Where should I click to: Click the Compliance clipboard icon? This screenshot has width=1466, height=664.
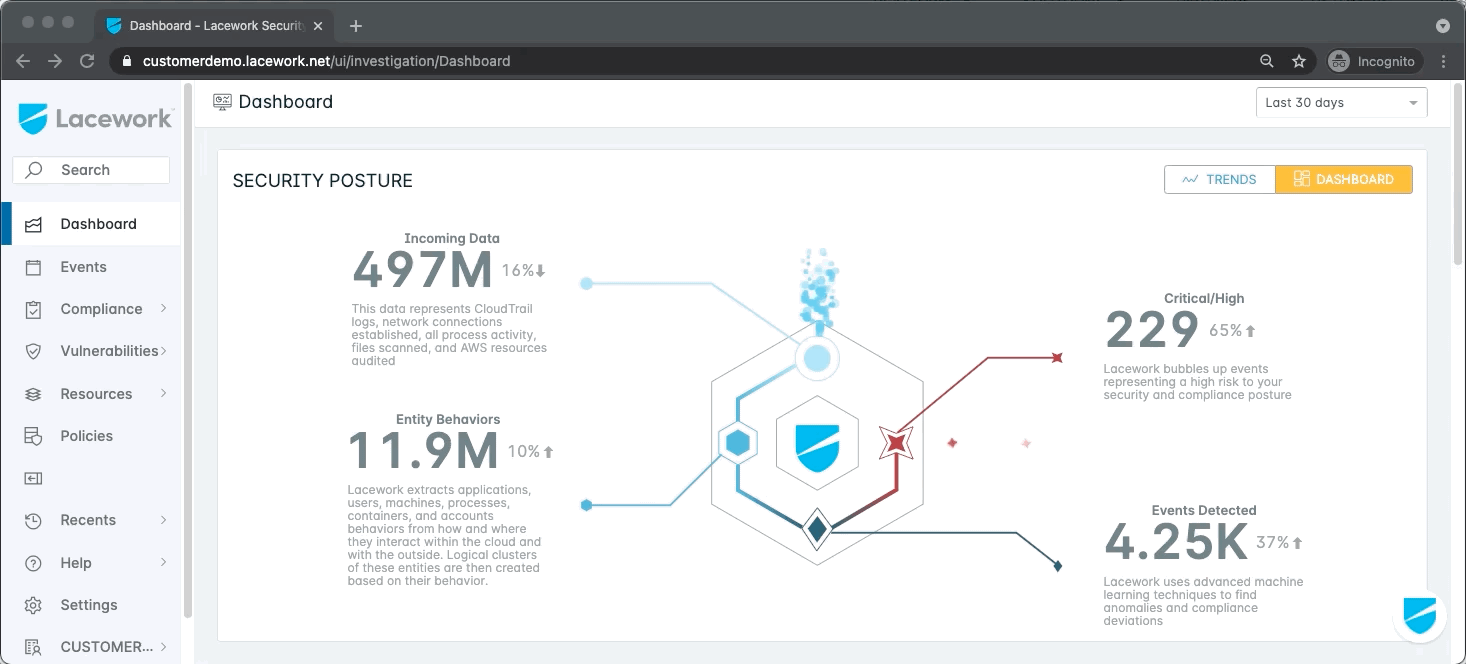pos(34,310)
